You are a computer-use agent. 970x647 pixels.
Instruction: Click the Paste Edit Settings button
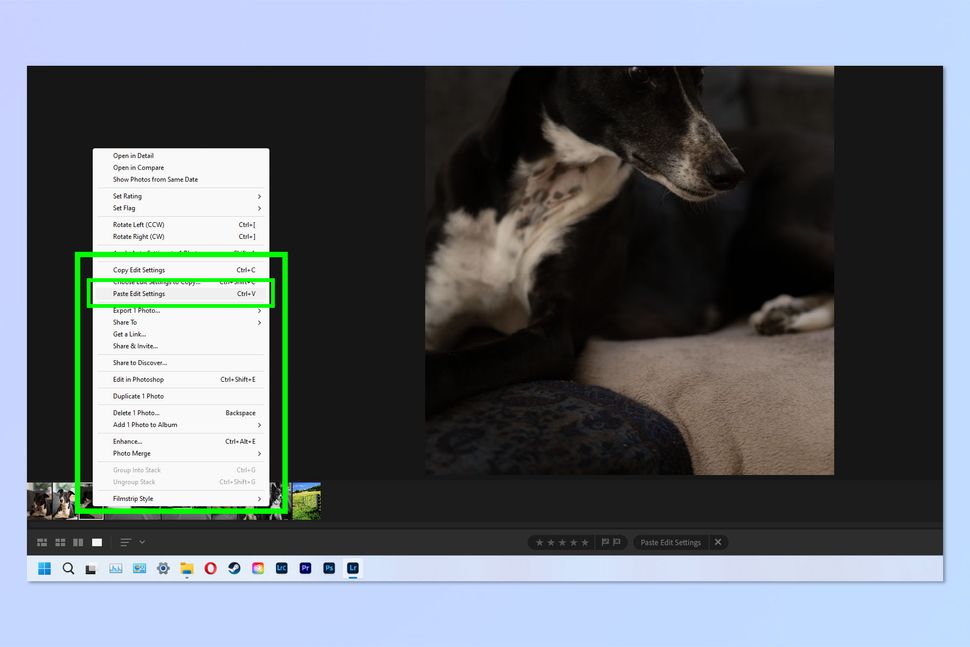coord(672,542)
